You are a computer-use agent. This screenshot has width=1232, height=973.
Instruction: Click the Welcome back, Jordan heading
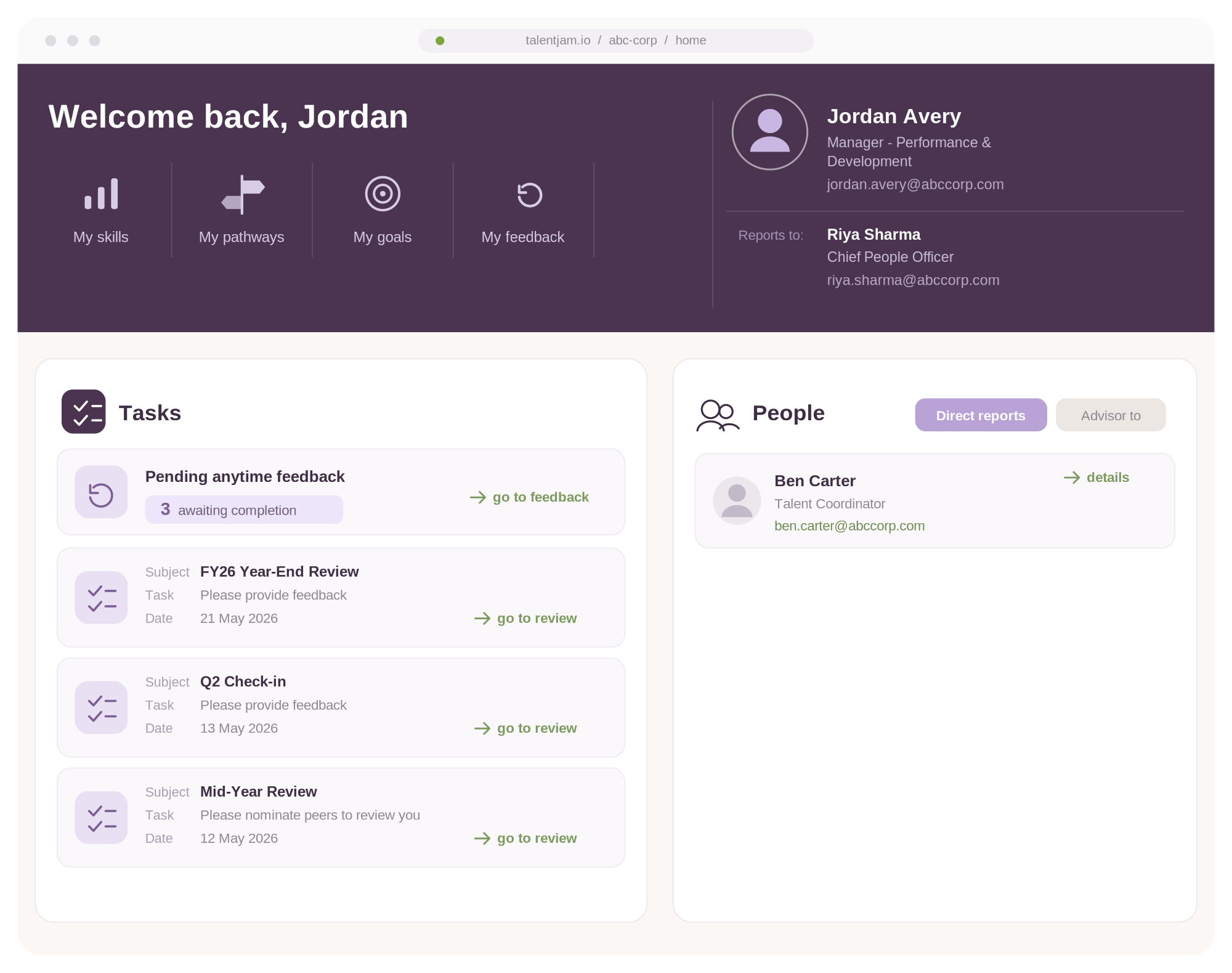click(x=229, y=117)
